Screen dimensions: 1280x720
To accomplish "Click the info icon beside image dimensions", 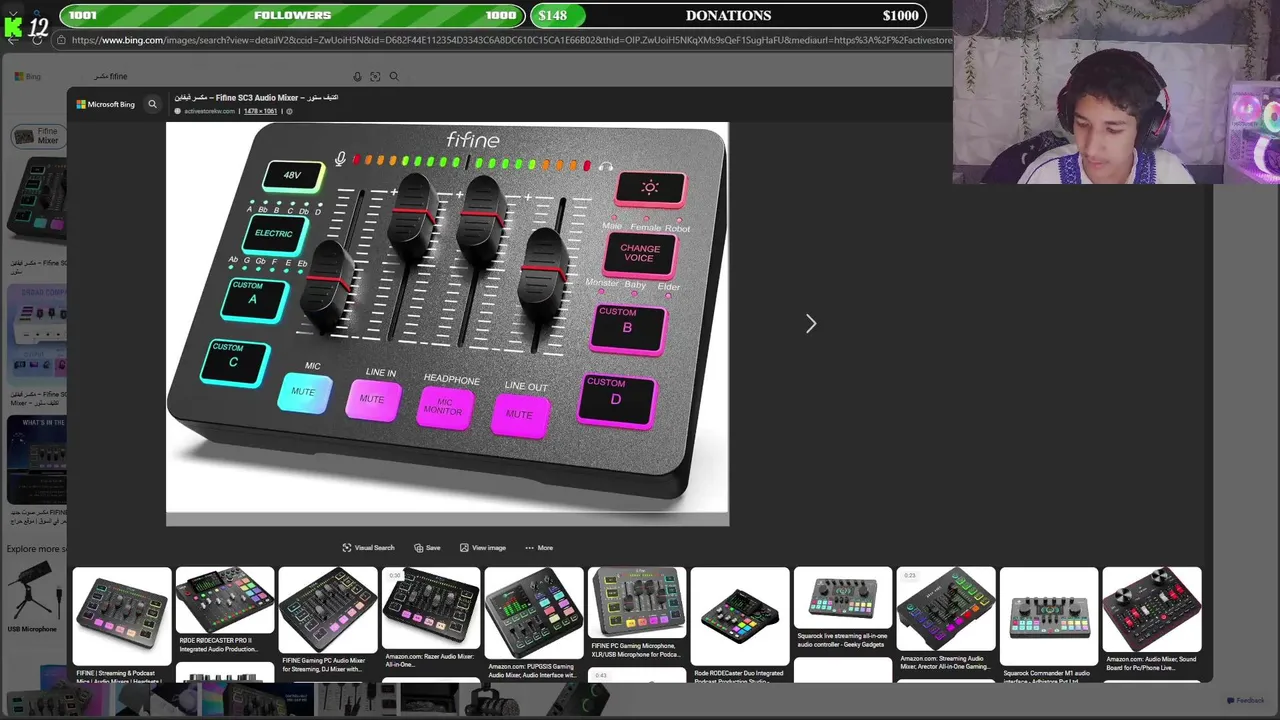I will point(289,111).
